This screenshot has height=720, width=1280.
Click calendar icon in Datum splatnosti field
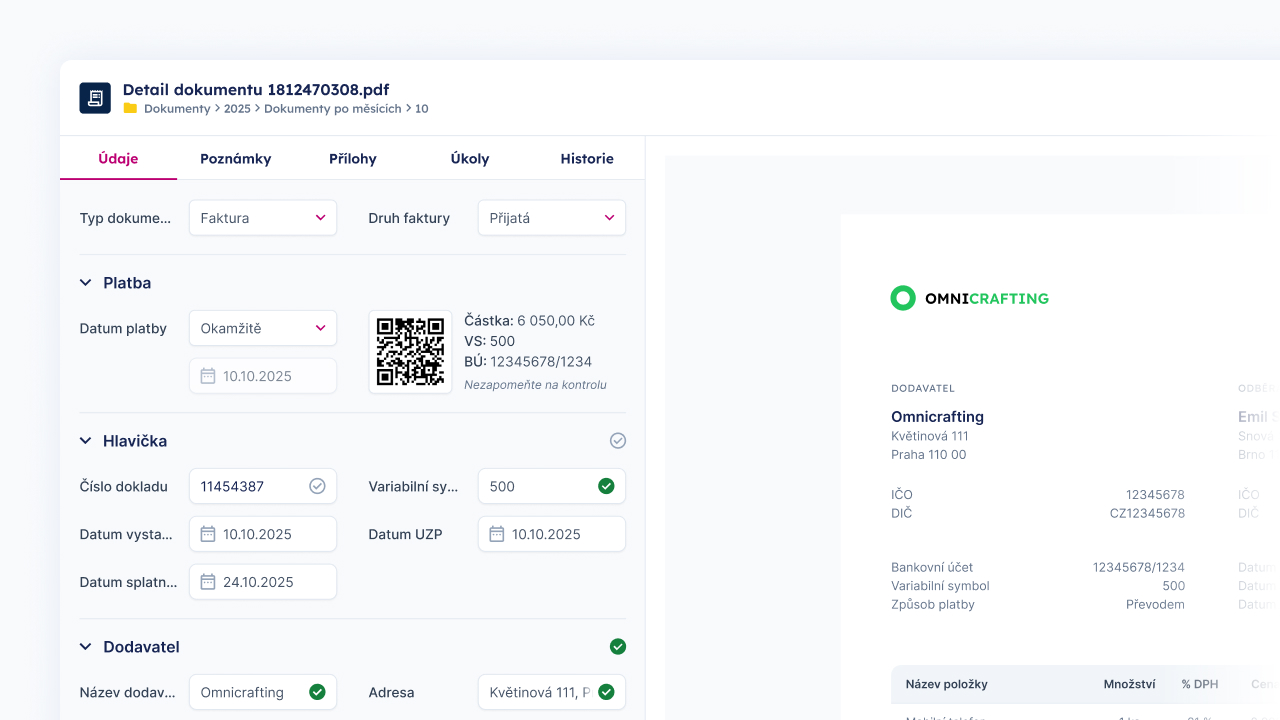[208, 582]
